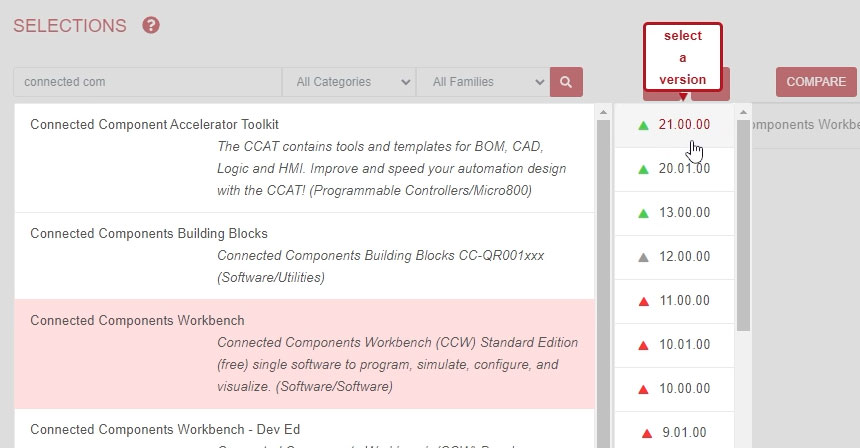Viewport: 860px width, 448px height.
Task: Select version 9.01.00
Action: 674,430
